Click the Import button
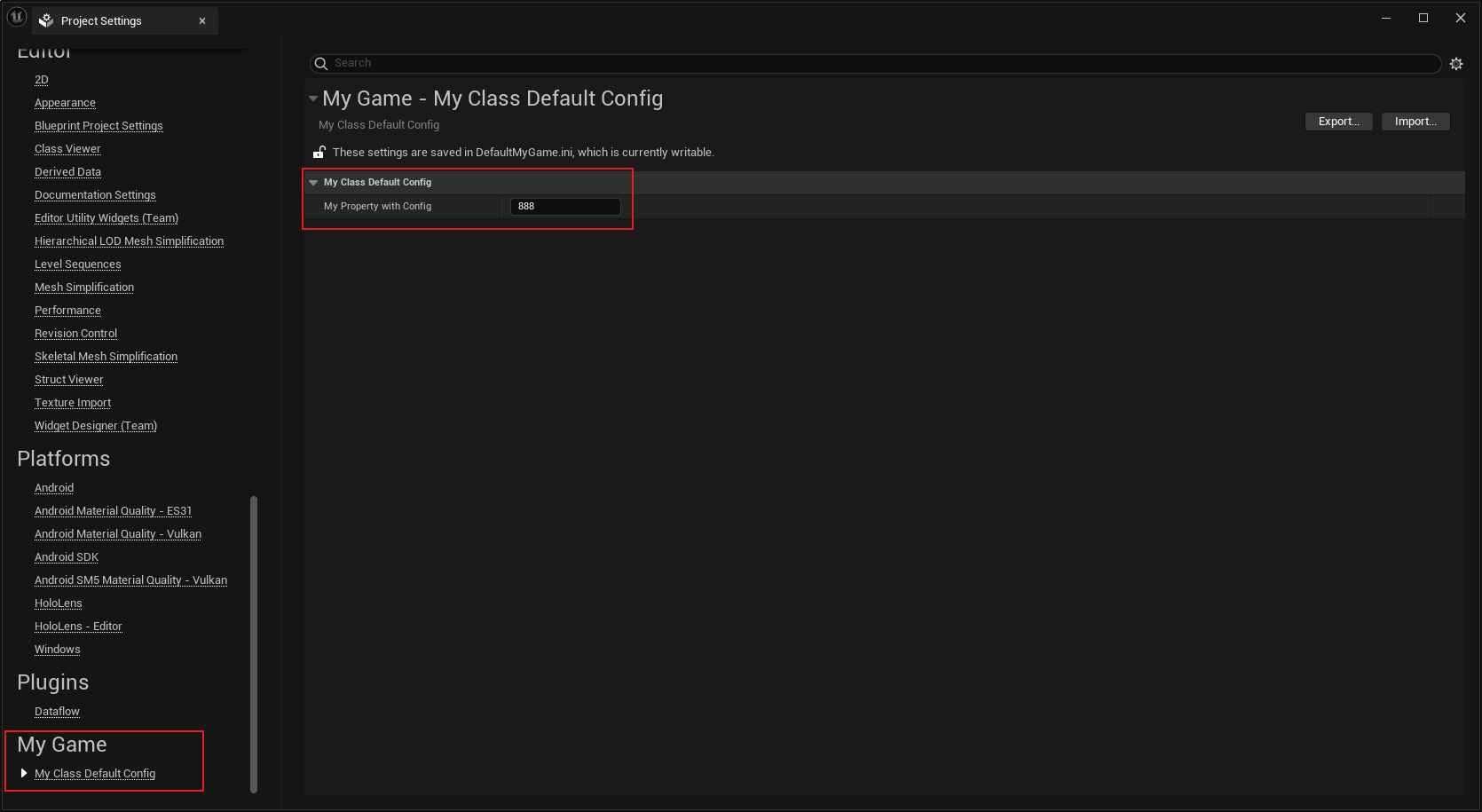Image resolution: width=1482 pixels, height=812 pixels. coord(1415,122)
